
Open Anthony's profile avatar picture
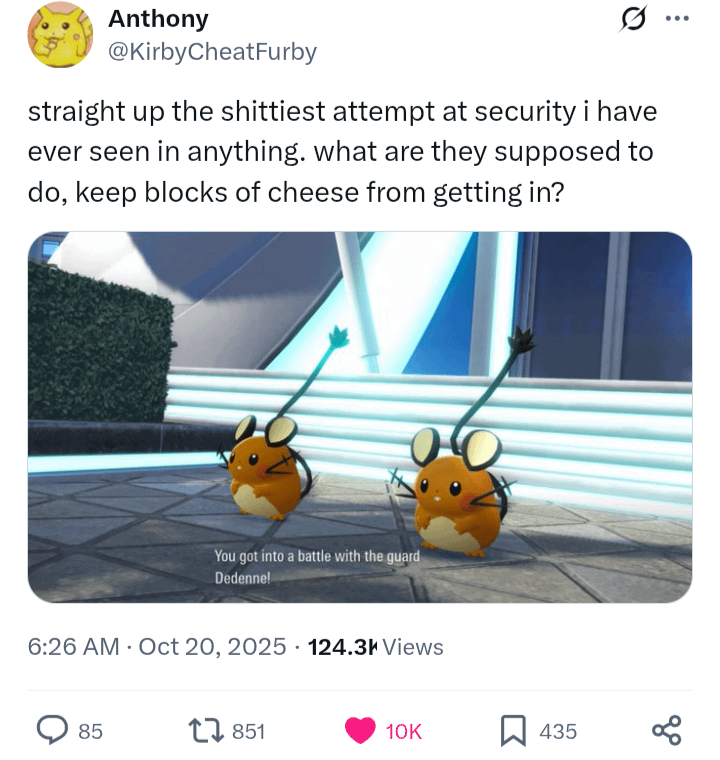(x=61, y=35)
